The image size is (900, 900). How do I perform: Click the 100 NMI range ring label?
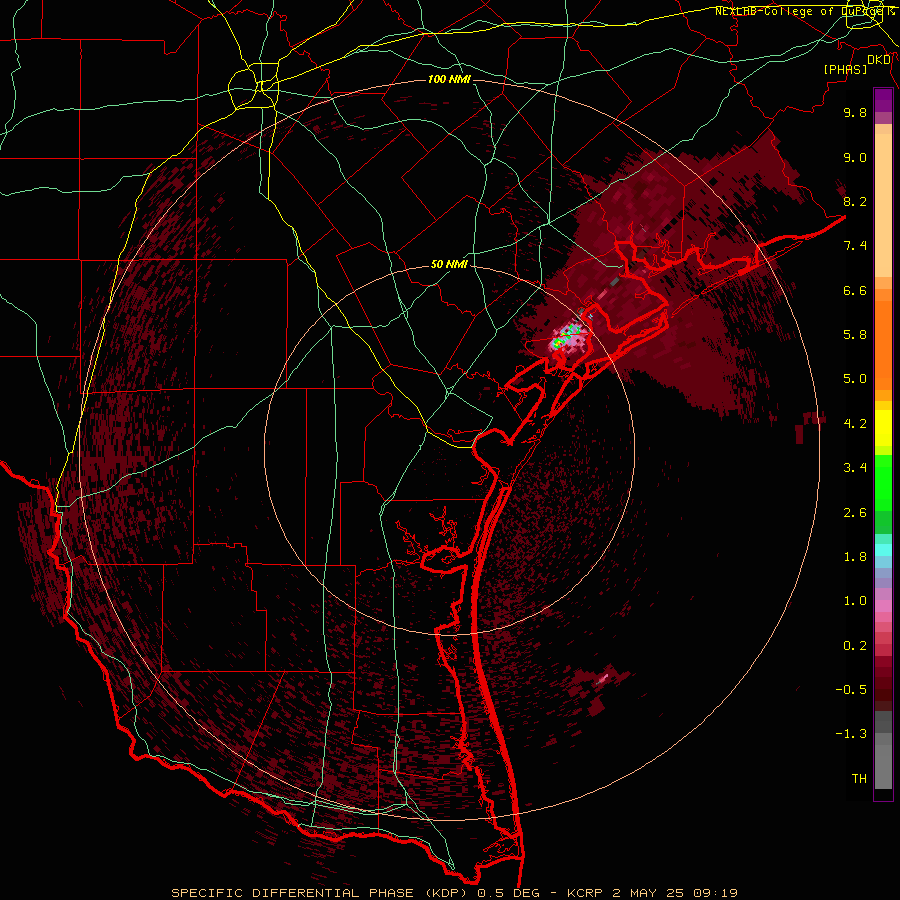click(x=449, y=79)
